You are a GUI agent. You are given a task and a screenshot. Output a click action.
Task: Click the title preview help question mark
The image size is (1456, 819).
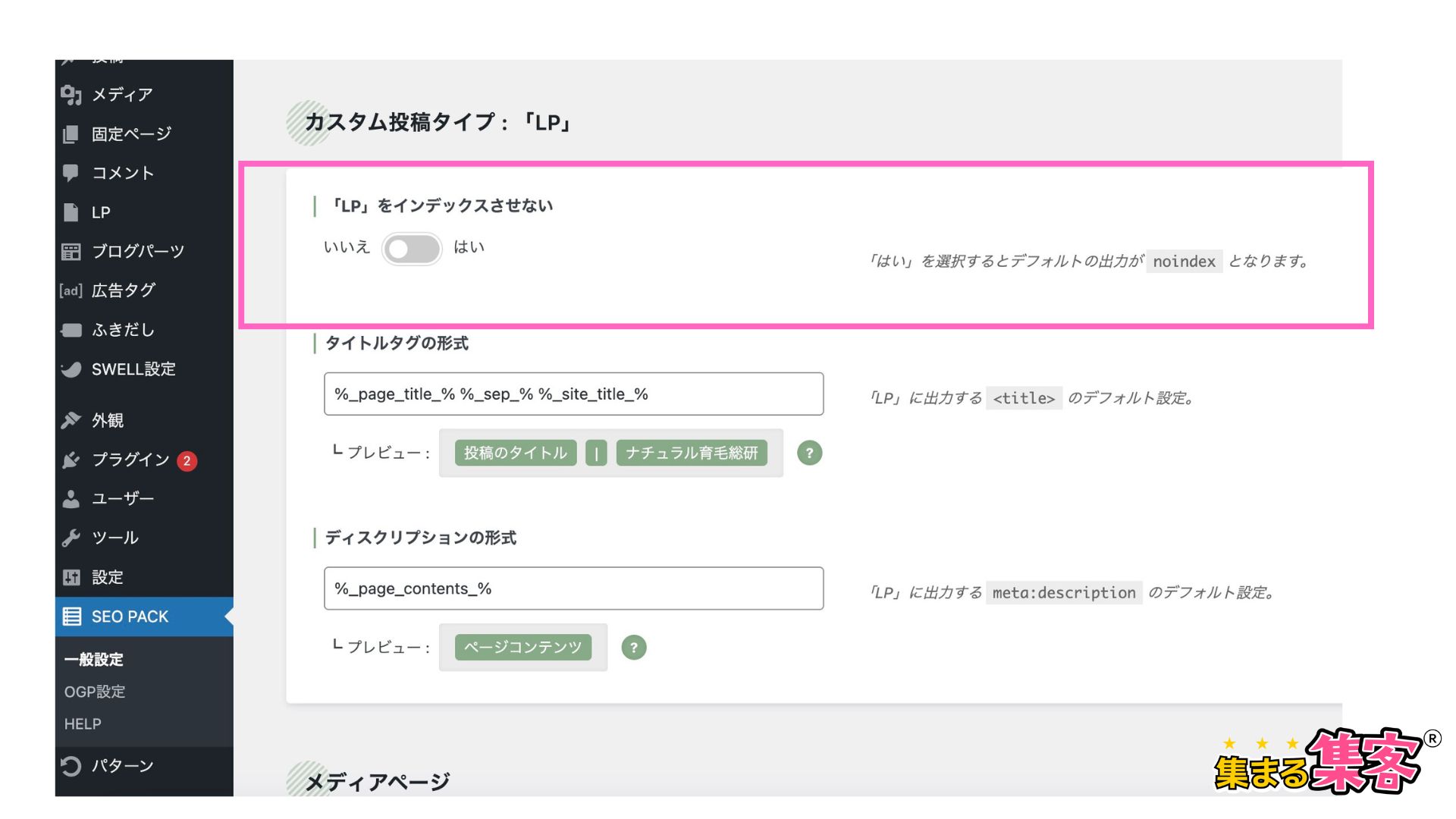click(x=809, y=453)
